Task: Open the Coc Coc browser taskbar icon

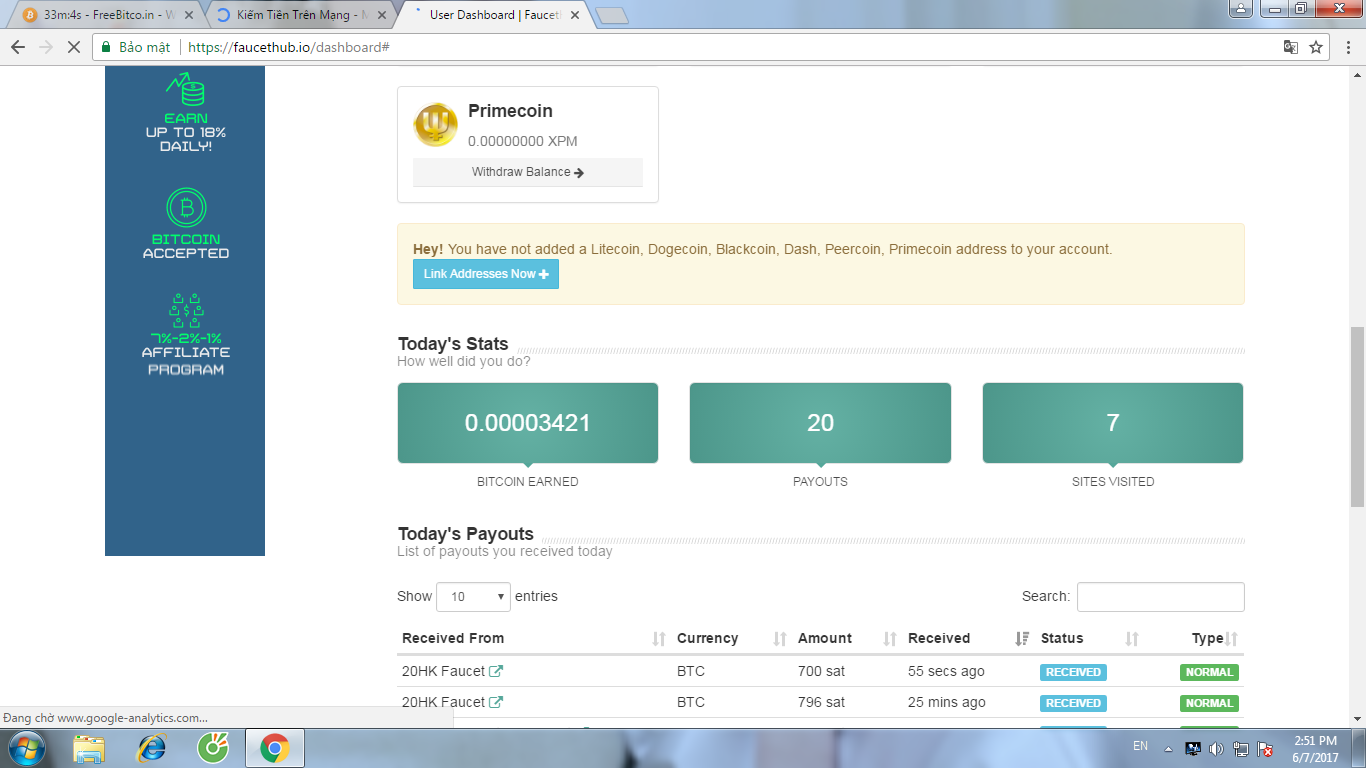Action: (213, 748)
